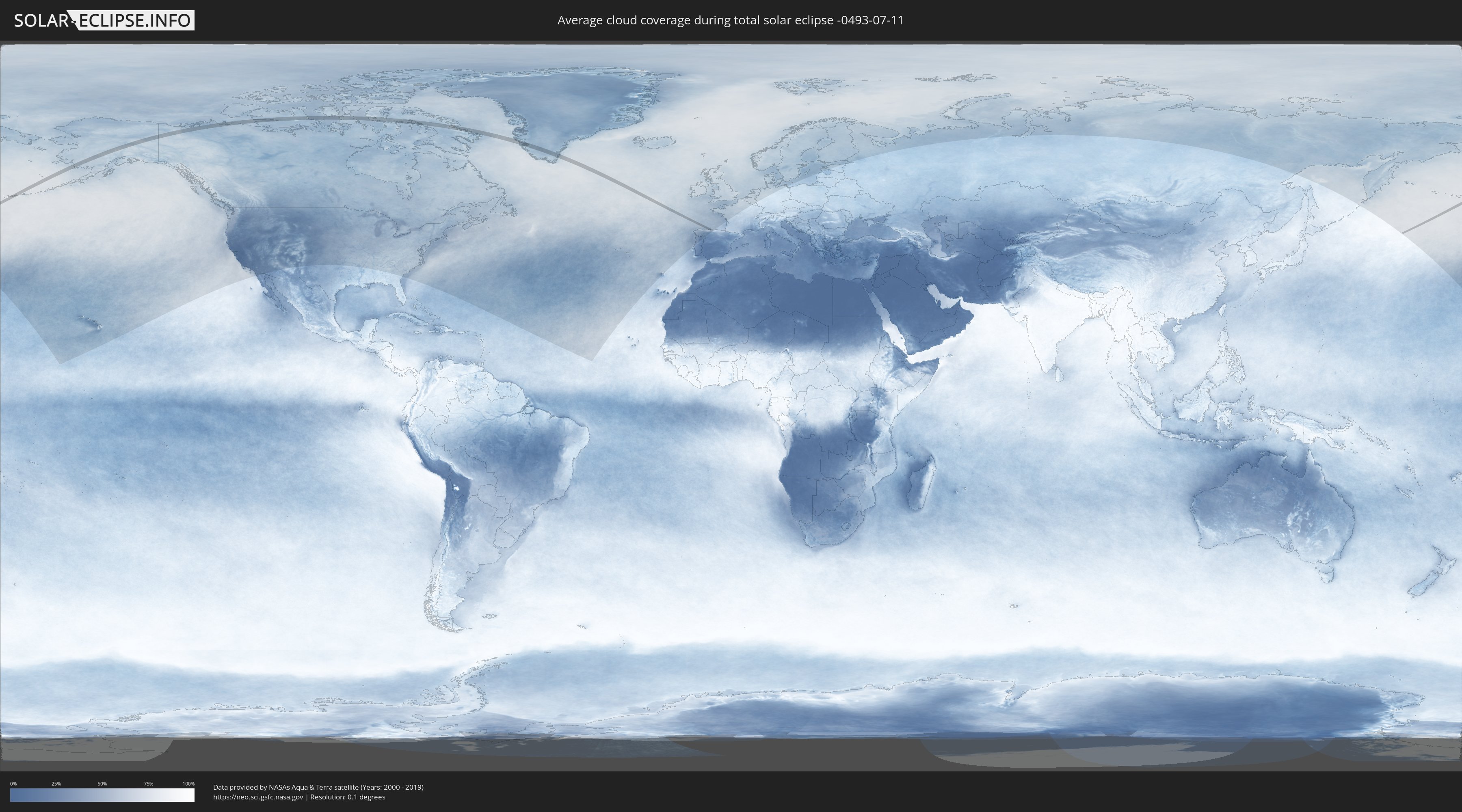Click the '100%' legend label

[188, 784]
